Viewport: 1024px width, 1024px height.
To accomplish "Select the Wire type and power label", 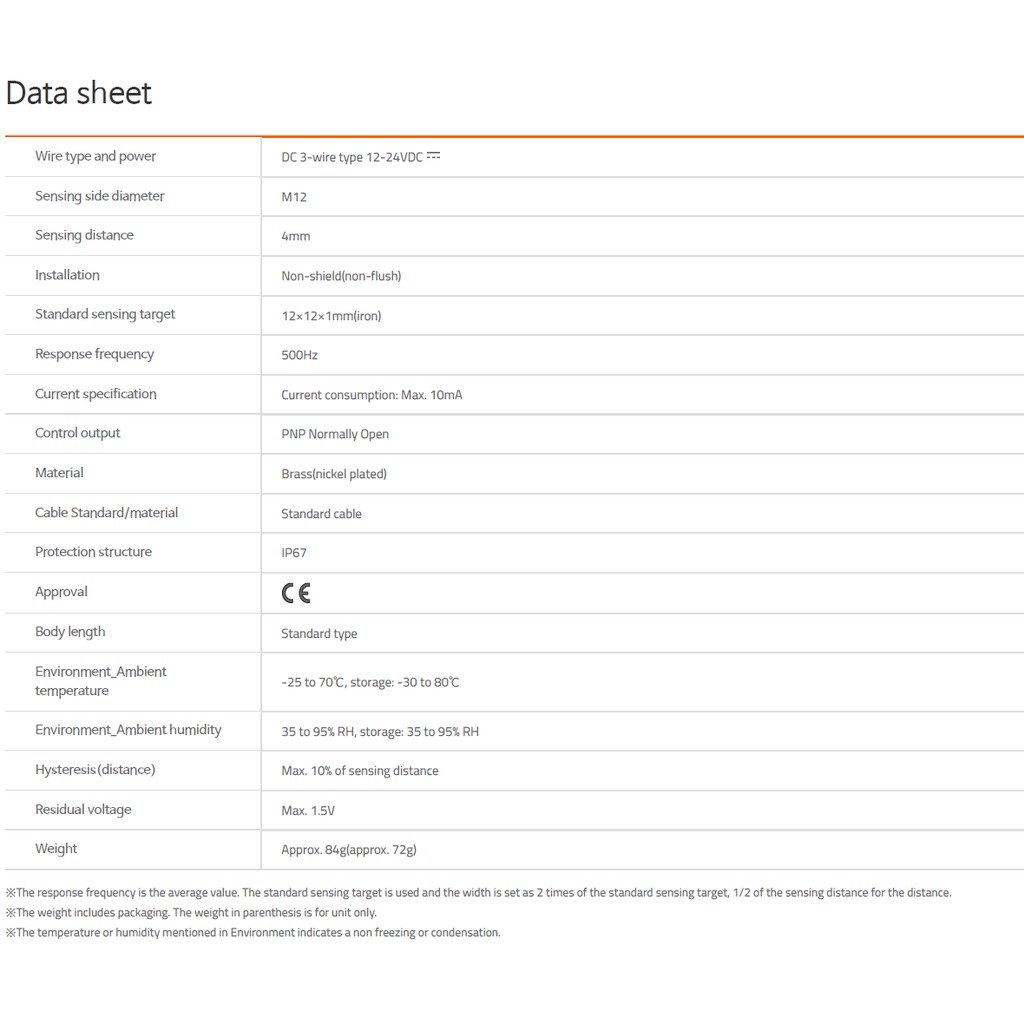I will click(x=95, y=156).
